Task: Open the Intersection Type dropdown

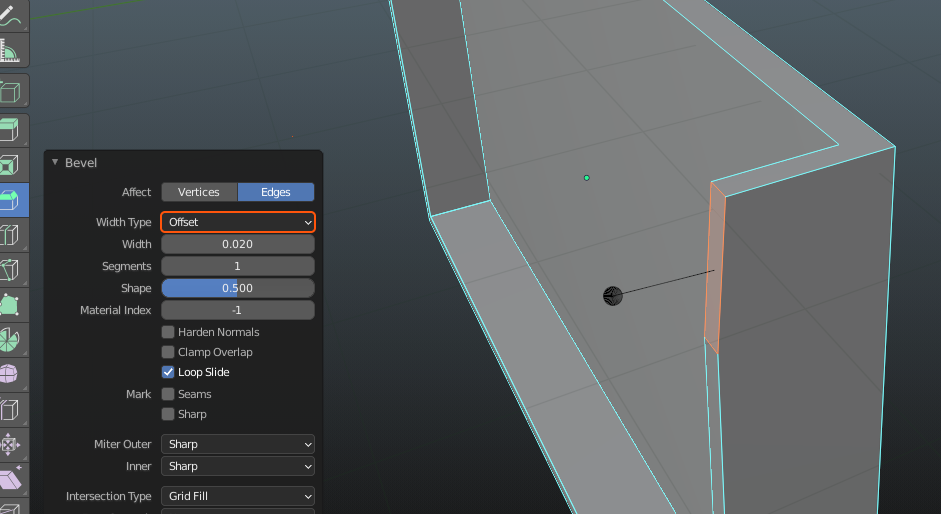Action: [238, 497]
